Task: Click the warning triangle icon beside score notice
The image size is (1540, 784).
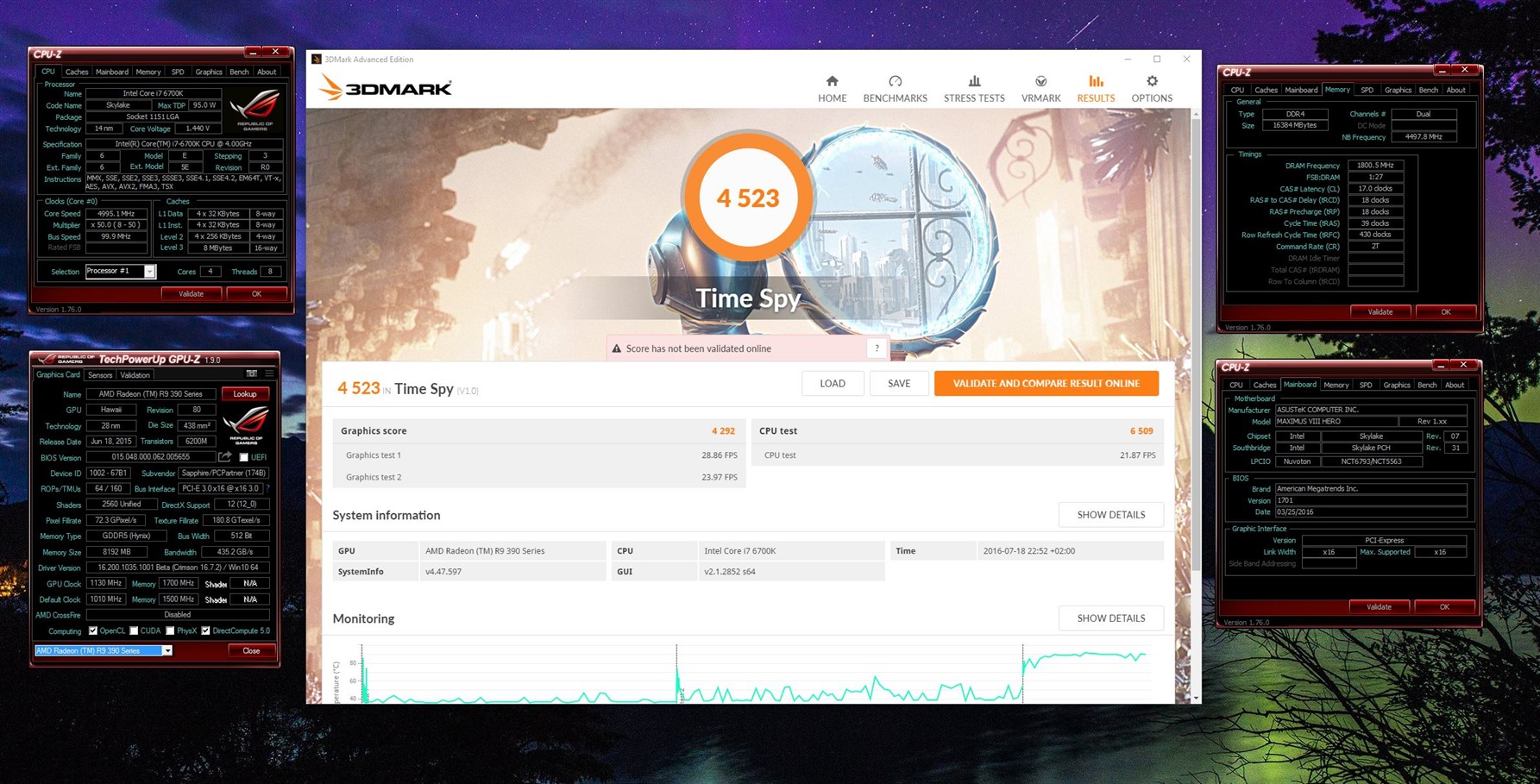Action: coord(616,348)
